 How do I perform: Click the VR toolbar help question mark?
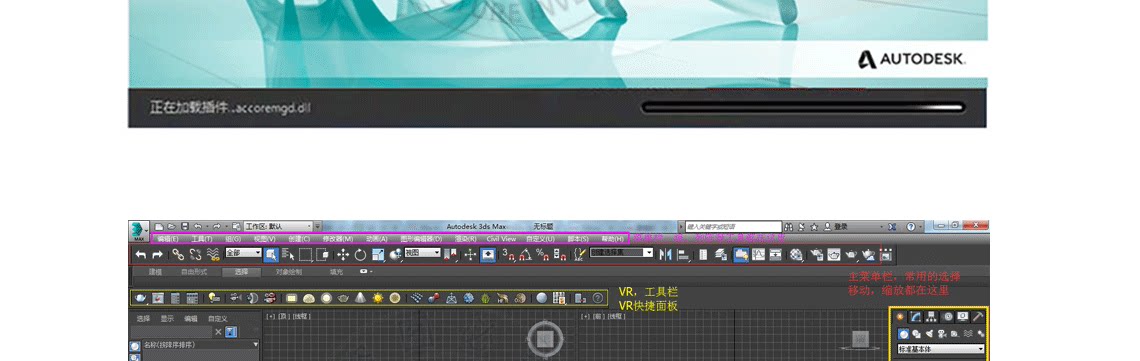pos(598,298)
